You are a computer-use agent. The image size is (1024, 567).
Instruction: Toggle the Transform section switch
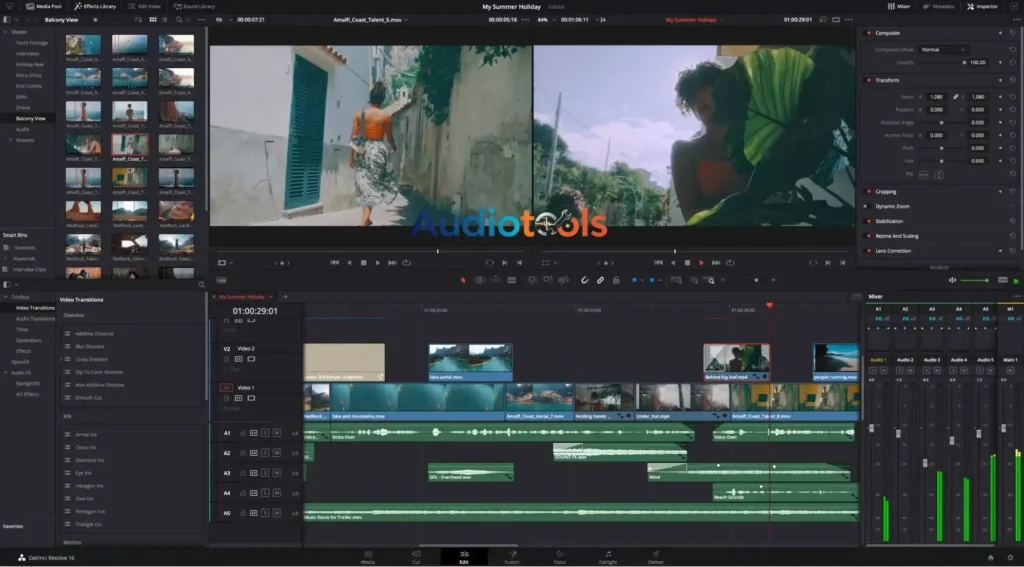point(869,80)
